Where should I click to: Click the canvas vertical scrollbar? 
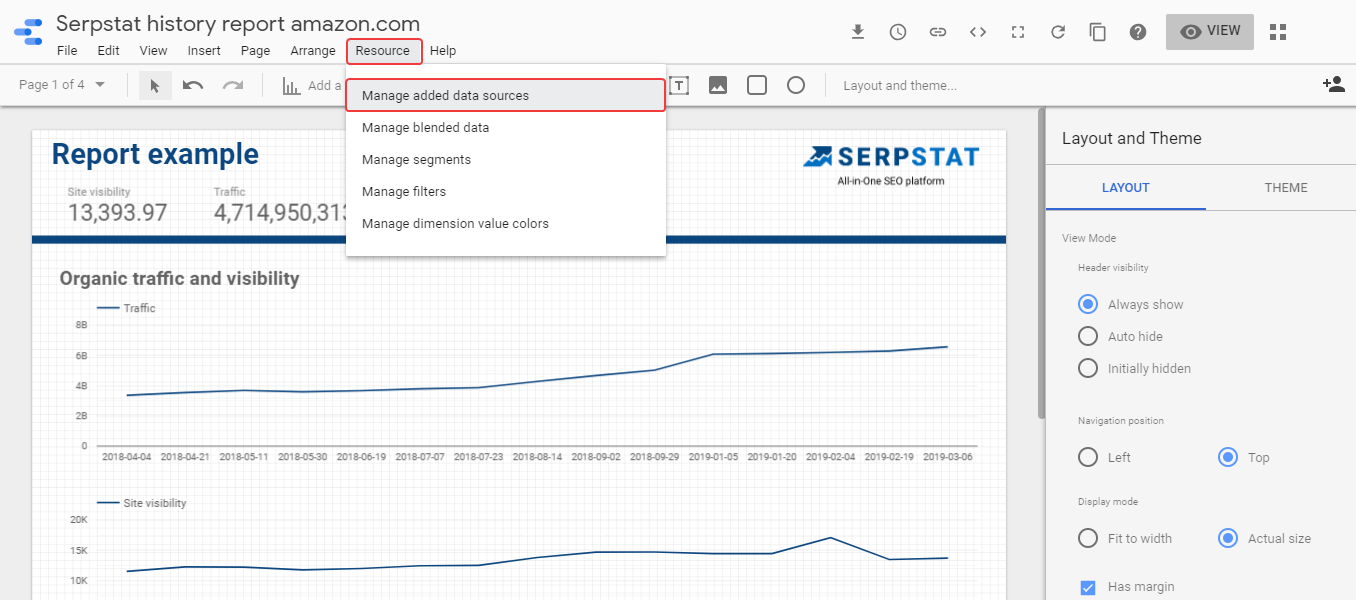tap(1041, 264)
